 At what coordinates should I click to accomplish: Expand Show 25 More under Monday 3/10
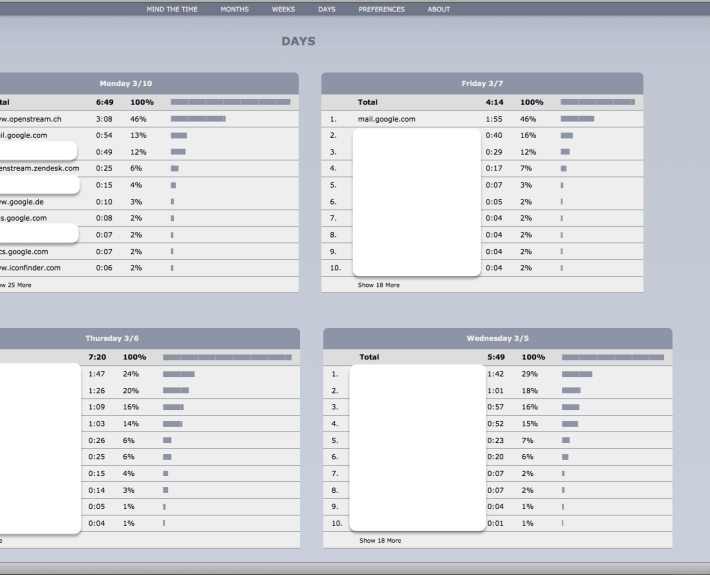pyautogui.click(x=14, y=285)
